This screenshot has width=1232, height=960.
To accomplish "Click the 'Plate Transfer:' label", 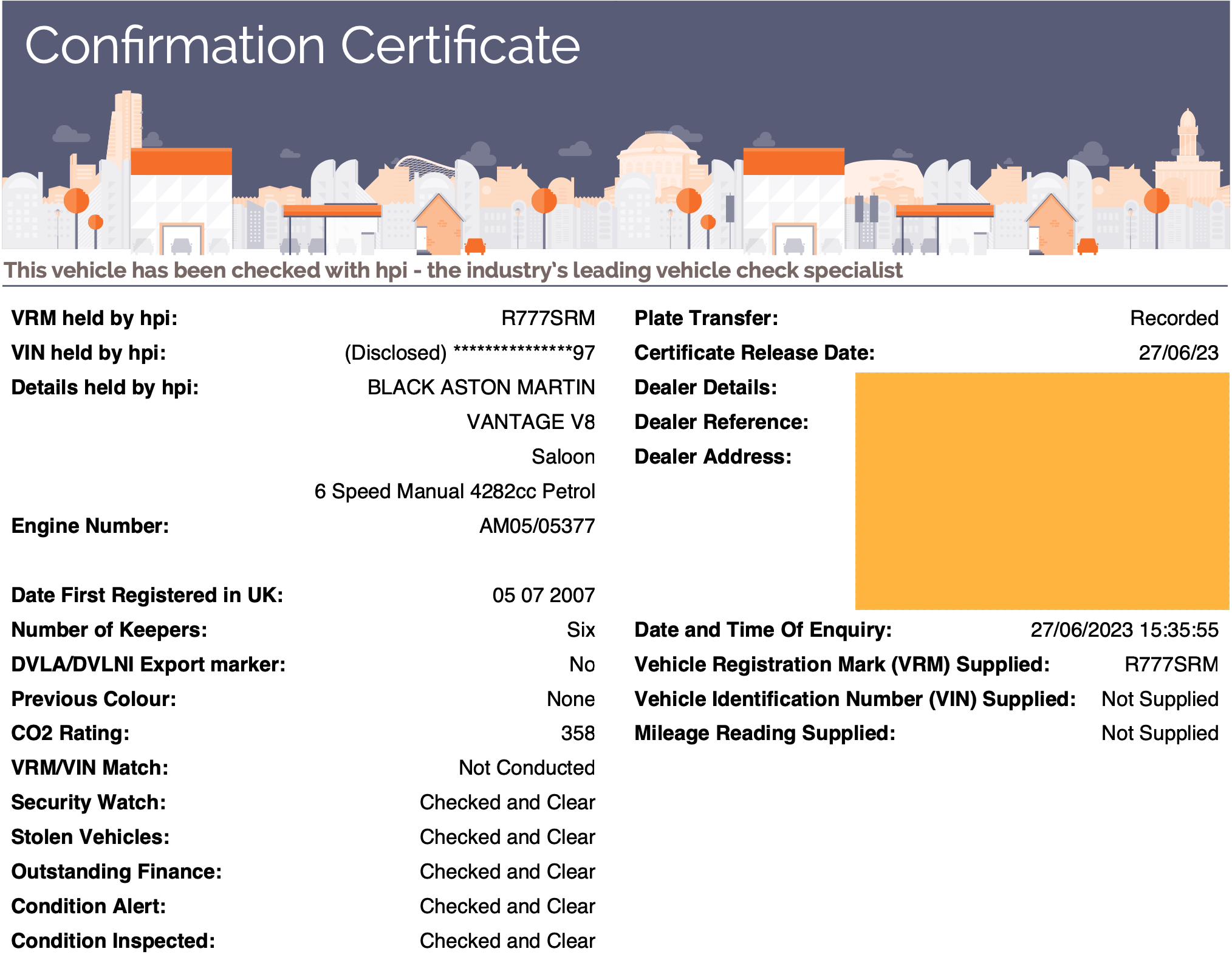I will coord(707,318).
